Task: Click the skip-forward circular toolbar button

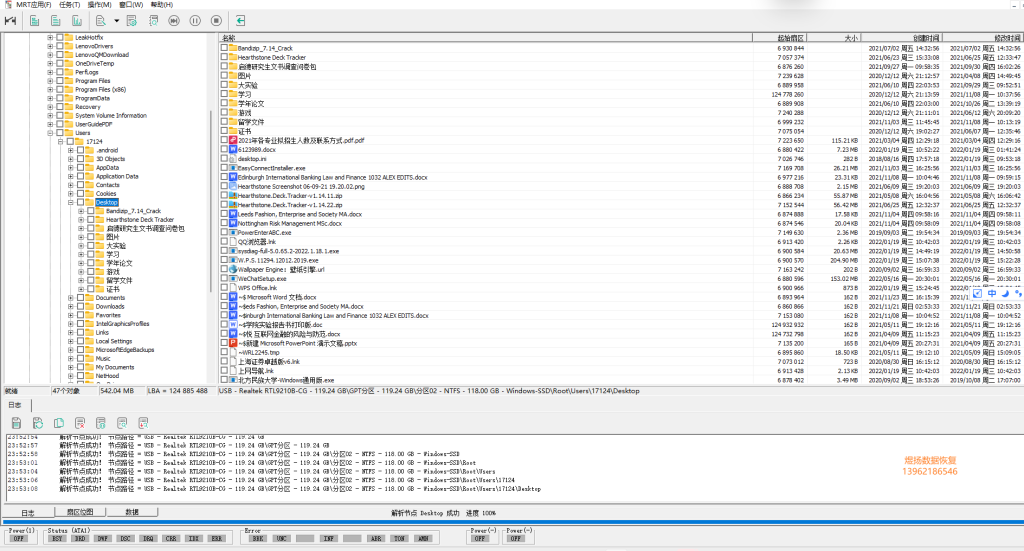Action: pyautogui.click(x=174, y=21)
